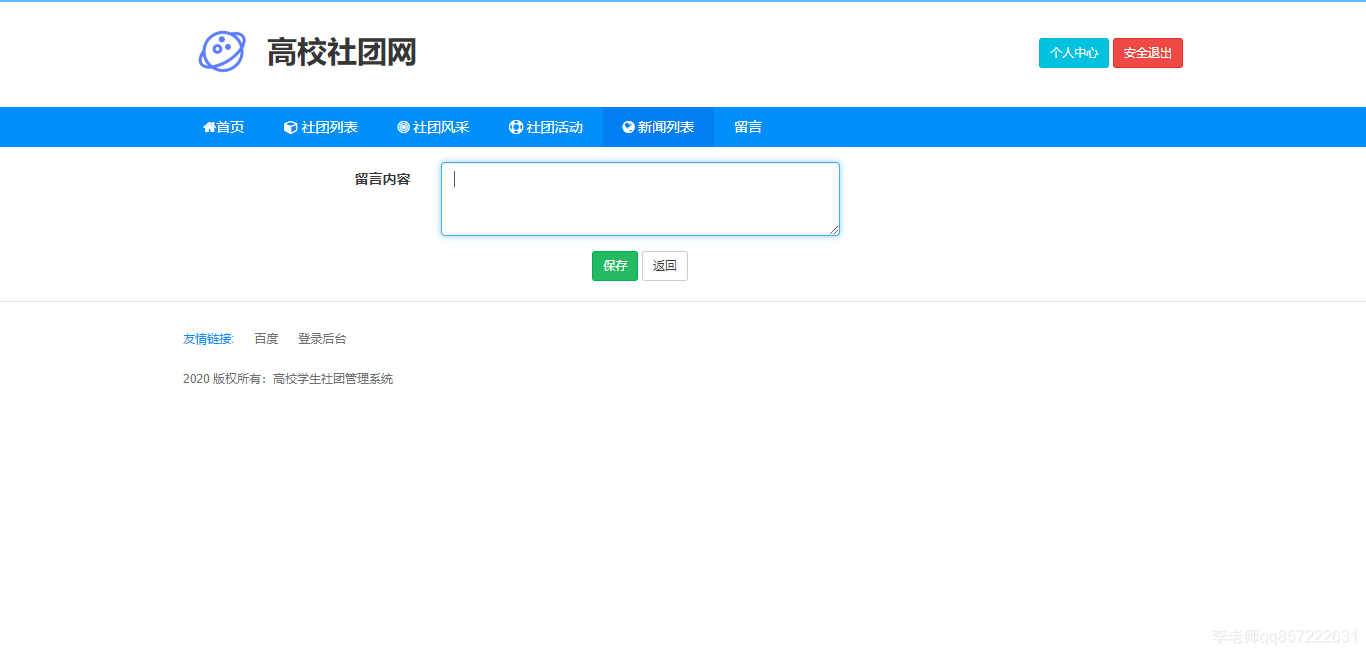
Task: Click the icon beside 社团风采
Action: (401, 127)
